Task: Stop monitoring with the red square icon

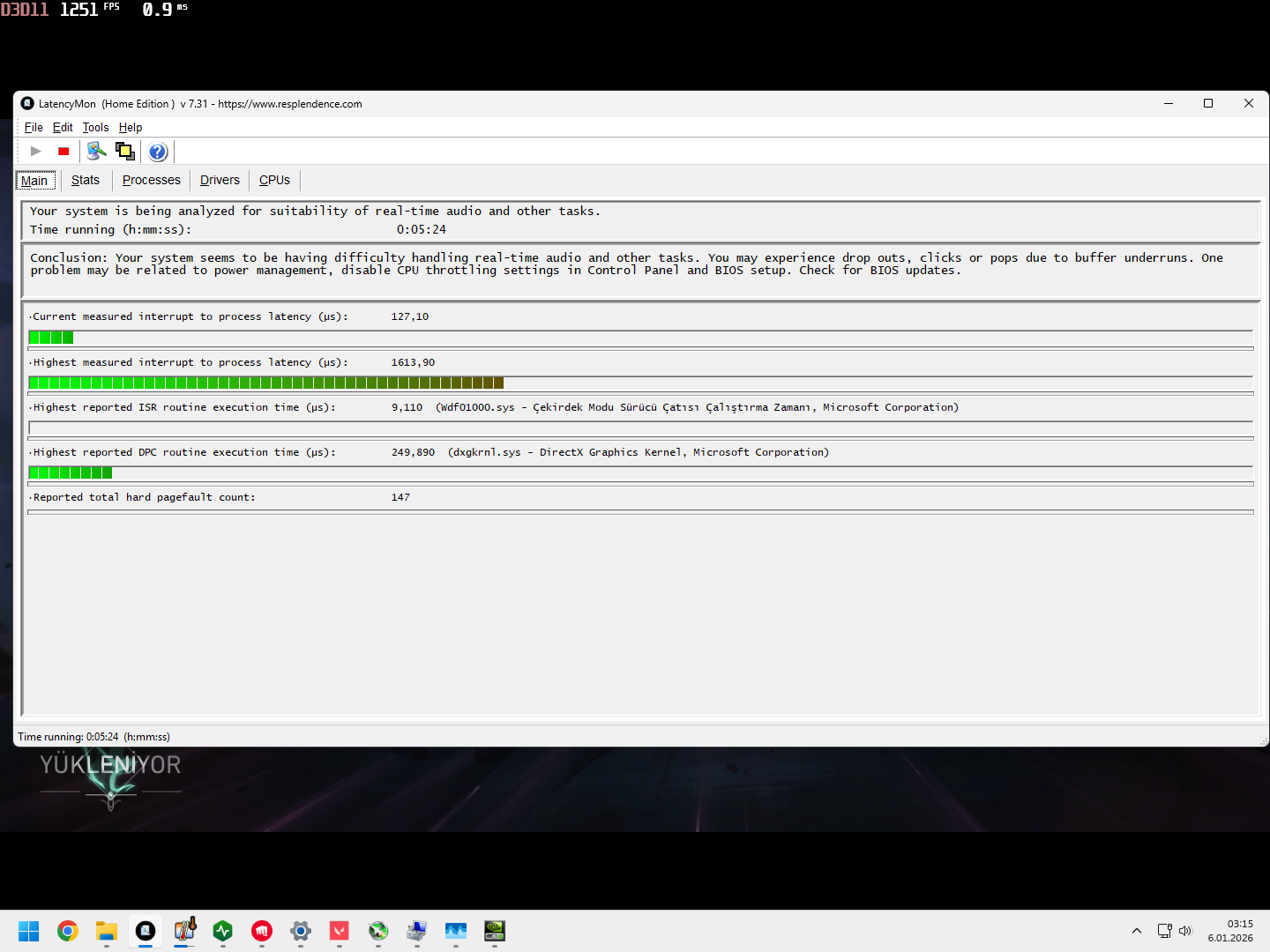Action: point(63,152)
